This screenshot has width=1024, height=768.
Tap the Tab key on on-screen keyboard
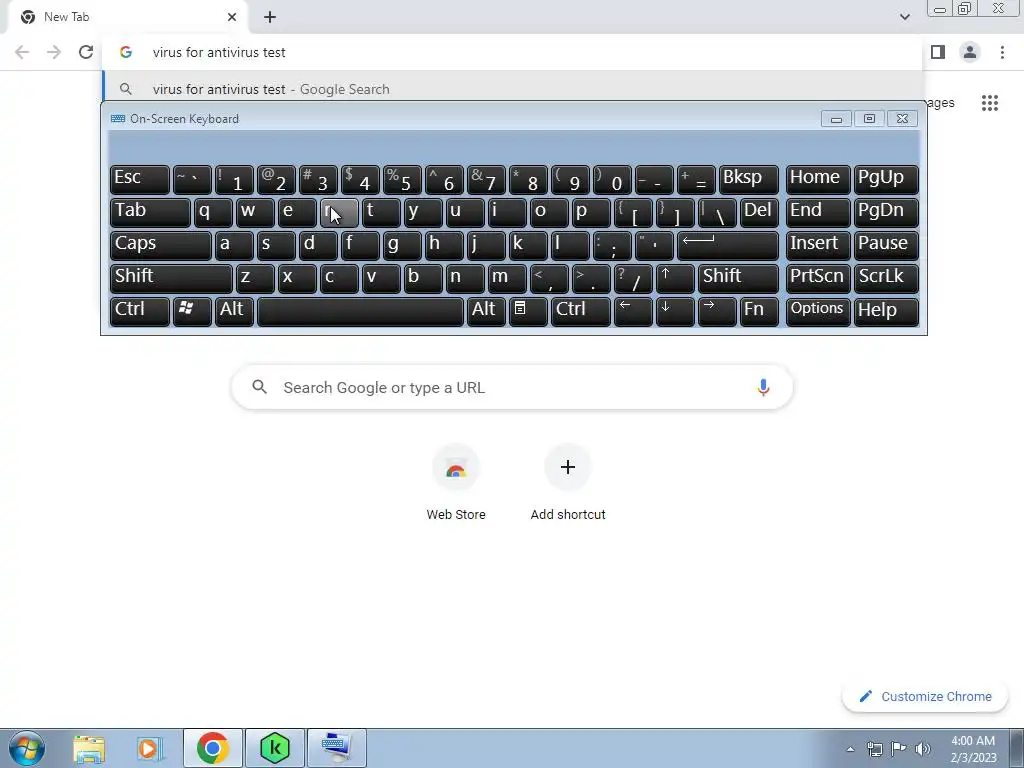point(150,212)
